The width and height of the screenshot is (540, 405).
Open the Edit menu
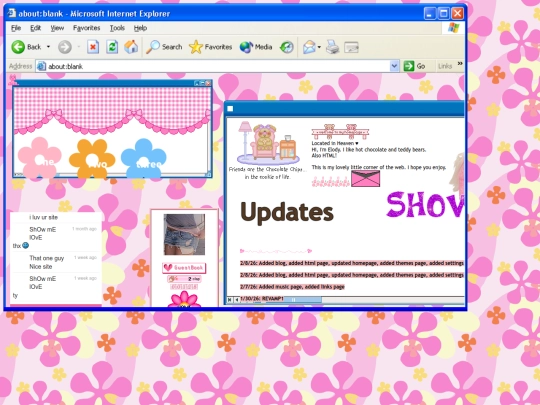point(35,28)
